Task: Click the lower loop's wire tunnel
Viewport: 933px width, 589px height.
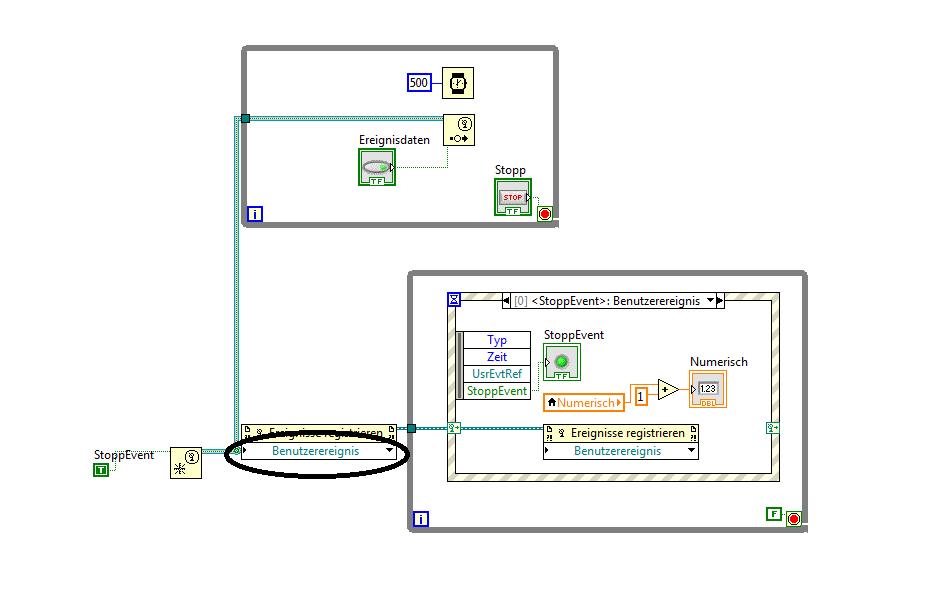Action: [x=411, y=428]
